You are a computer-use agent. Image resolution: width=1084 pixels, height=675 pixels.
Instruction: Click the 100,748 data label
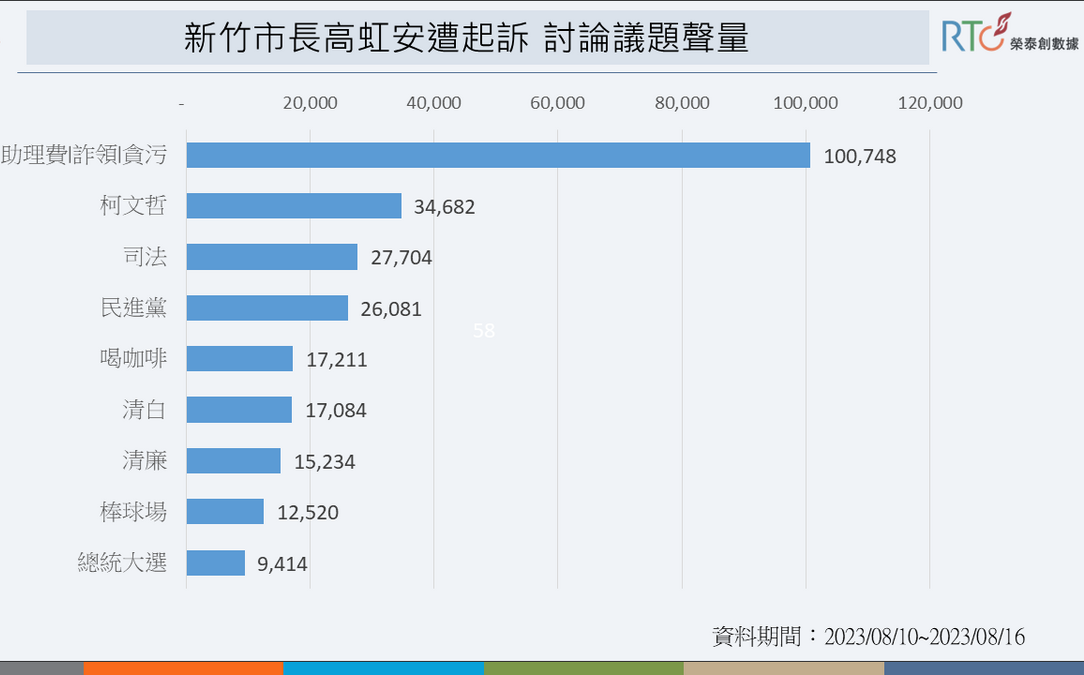860,156
